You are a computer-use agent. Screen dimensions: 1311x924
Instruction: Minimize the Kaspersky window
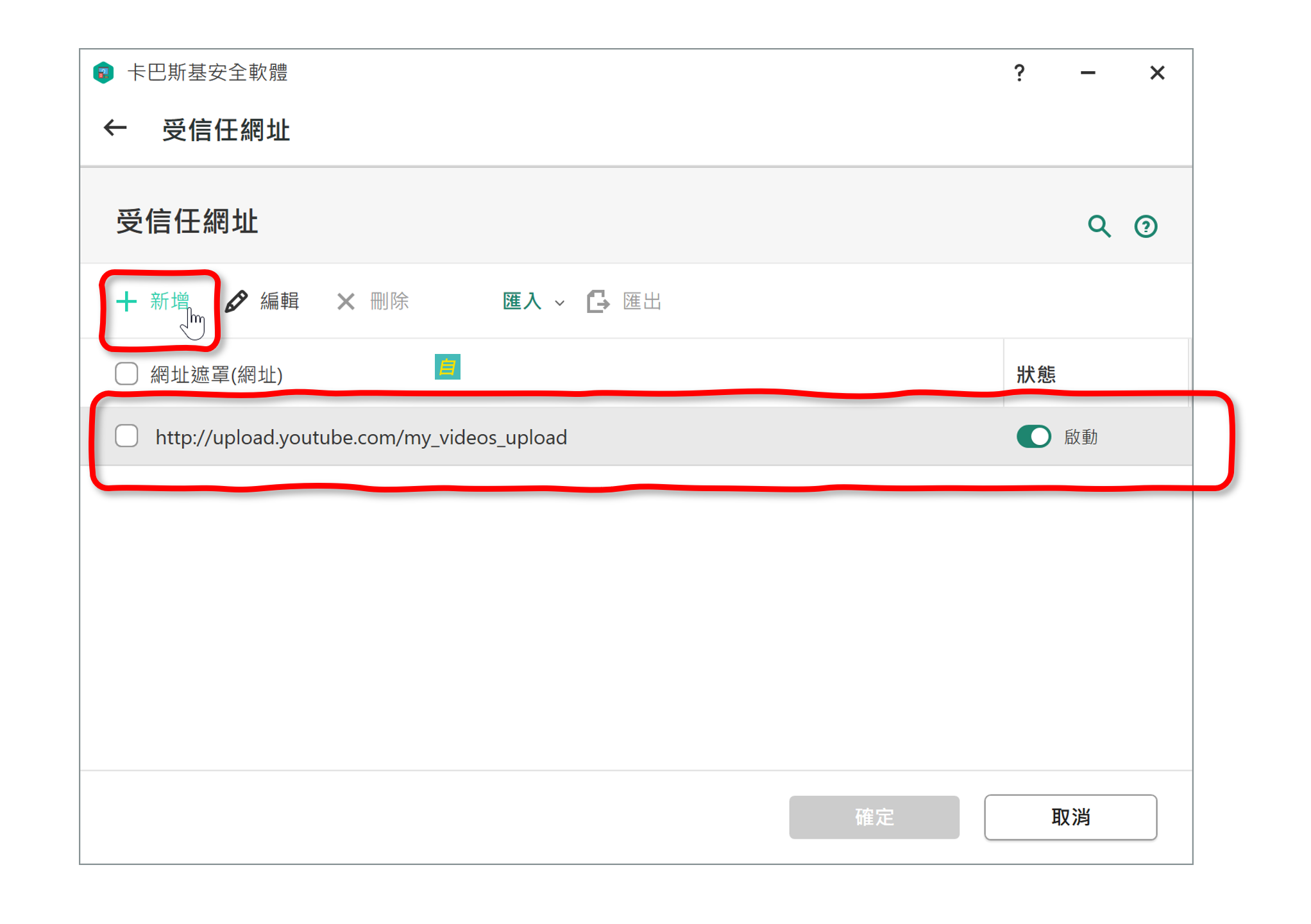click(1088, 73)
